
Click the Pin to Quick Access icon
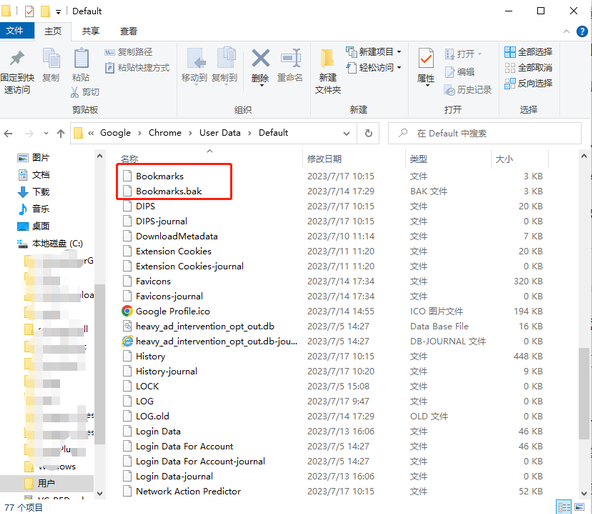(17, 59)
